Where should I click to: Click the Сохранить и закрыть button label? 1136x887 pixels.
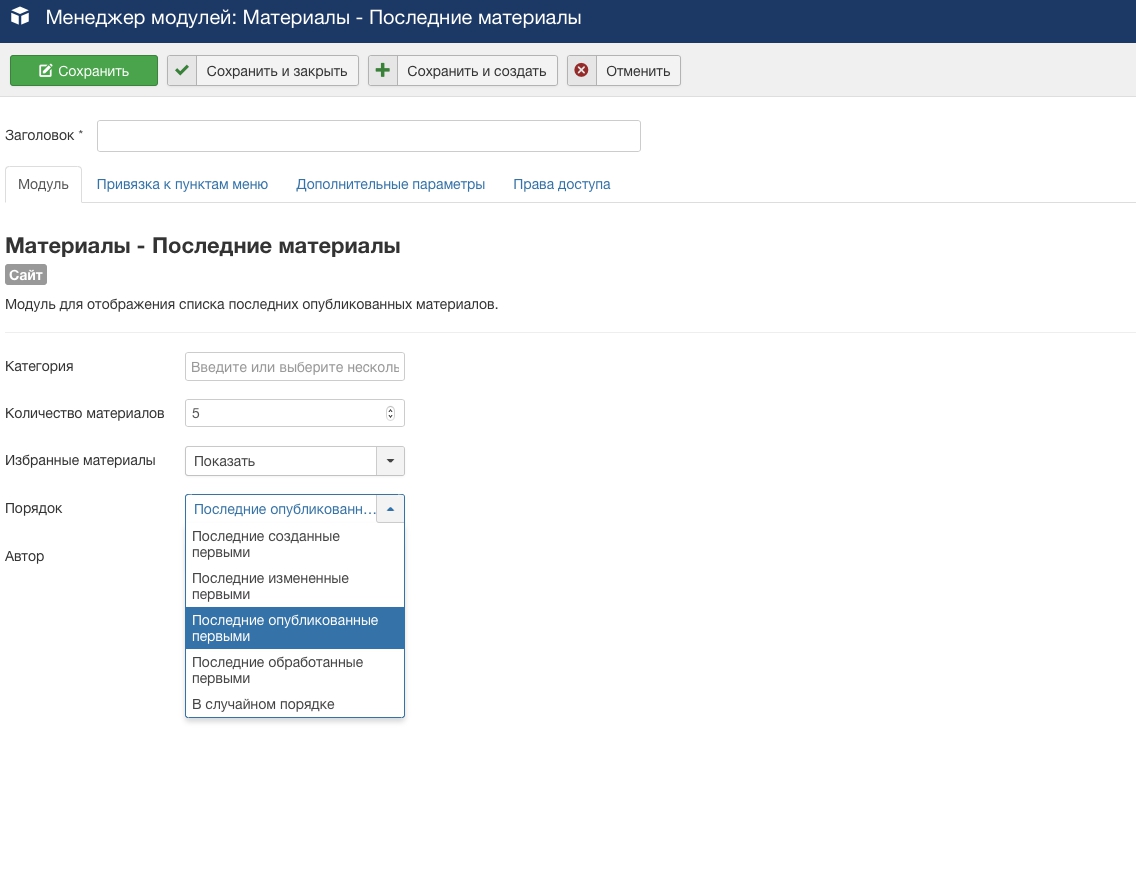(x=276, y=71)
